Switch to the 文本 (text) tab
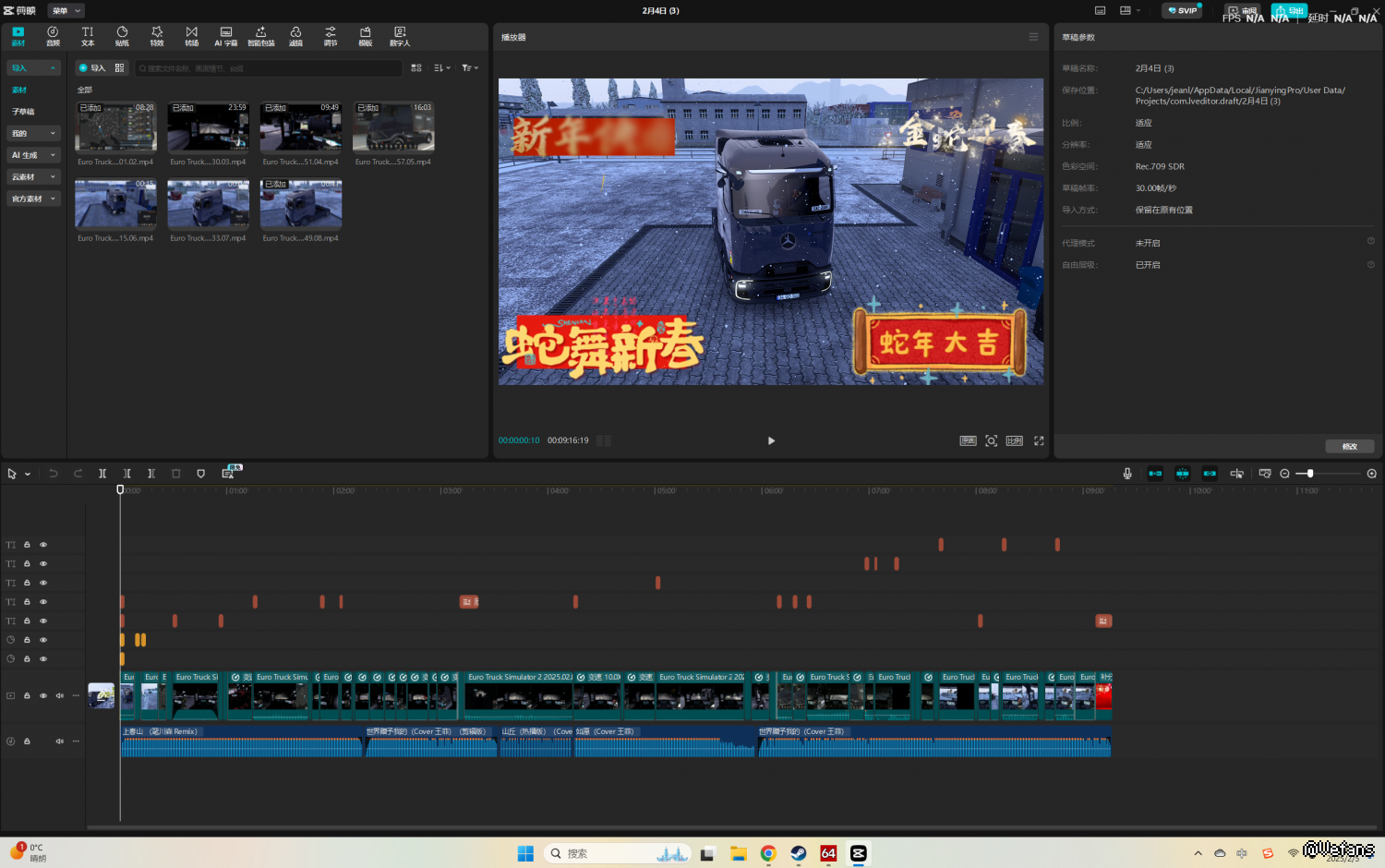 click(88, 36)
